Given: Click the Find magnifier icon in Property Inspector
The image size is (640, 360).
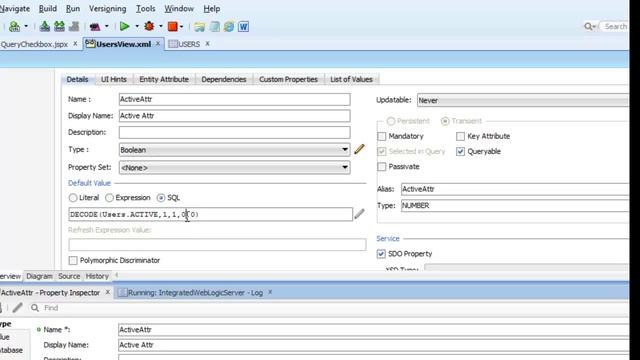Looking at the screenshot, I should click(x=35, y=308).
